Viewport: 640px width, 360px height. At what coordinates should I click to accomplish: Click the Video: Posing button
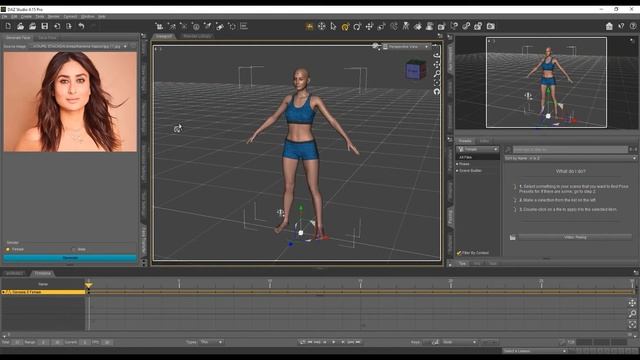point(575,237)
